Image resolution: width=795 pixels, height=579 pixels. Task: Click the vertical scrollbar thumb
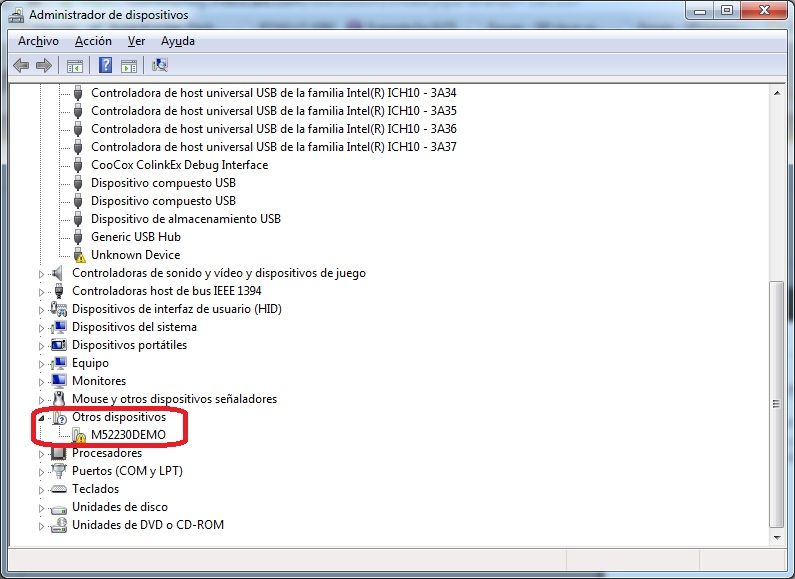777,404
